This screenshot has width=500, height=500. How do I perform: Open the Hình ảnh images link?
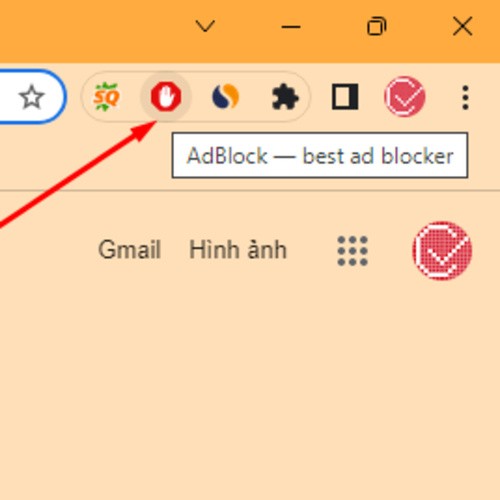238,249
